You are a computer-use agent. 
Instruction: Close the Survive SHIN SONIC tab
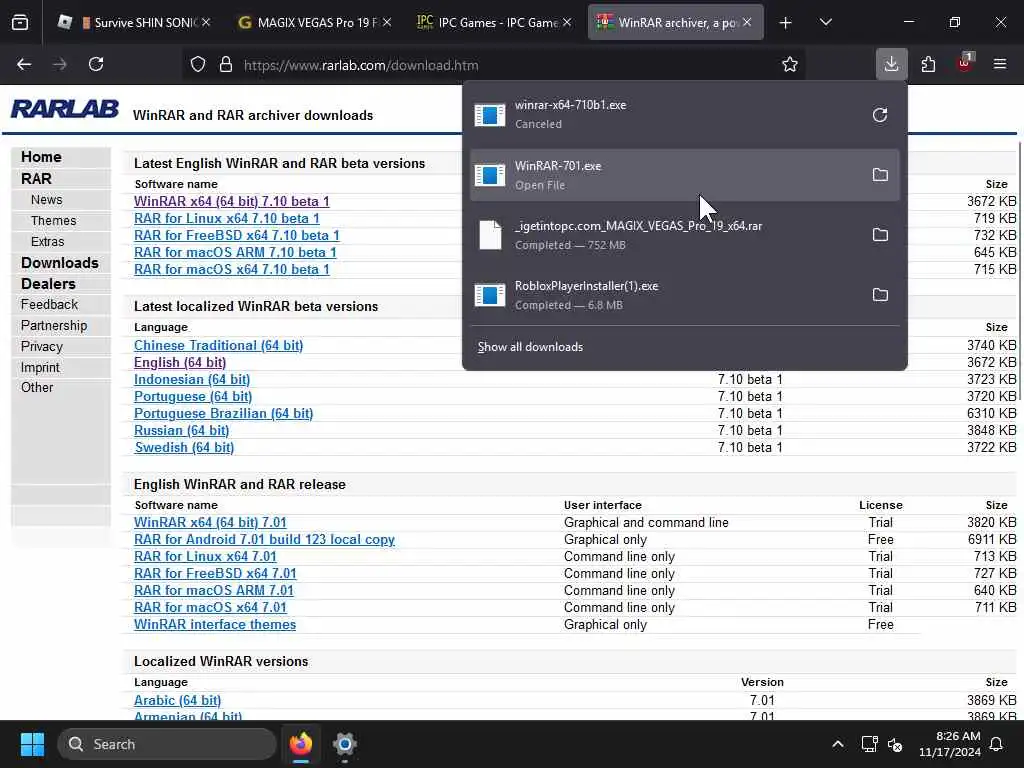(x=206, y=22)
